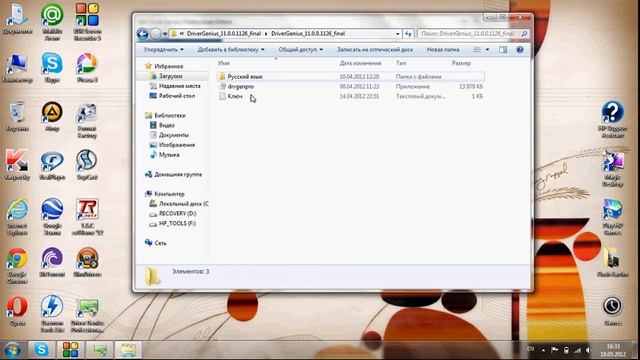
Task: Click the Explorer folder taskbar button
Action: (x=128, y=350)
